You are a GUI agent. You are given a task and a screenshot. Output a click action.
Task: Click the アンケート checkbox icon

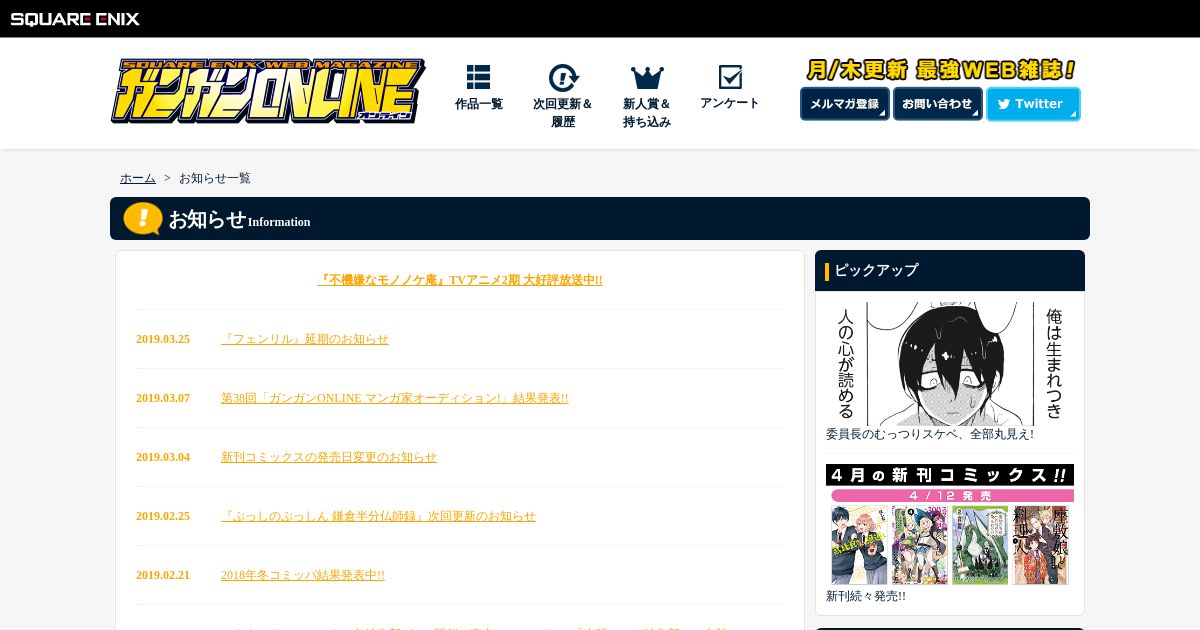[730, 77]
